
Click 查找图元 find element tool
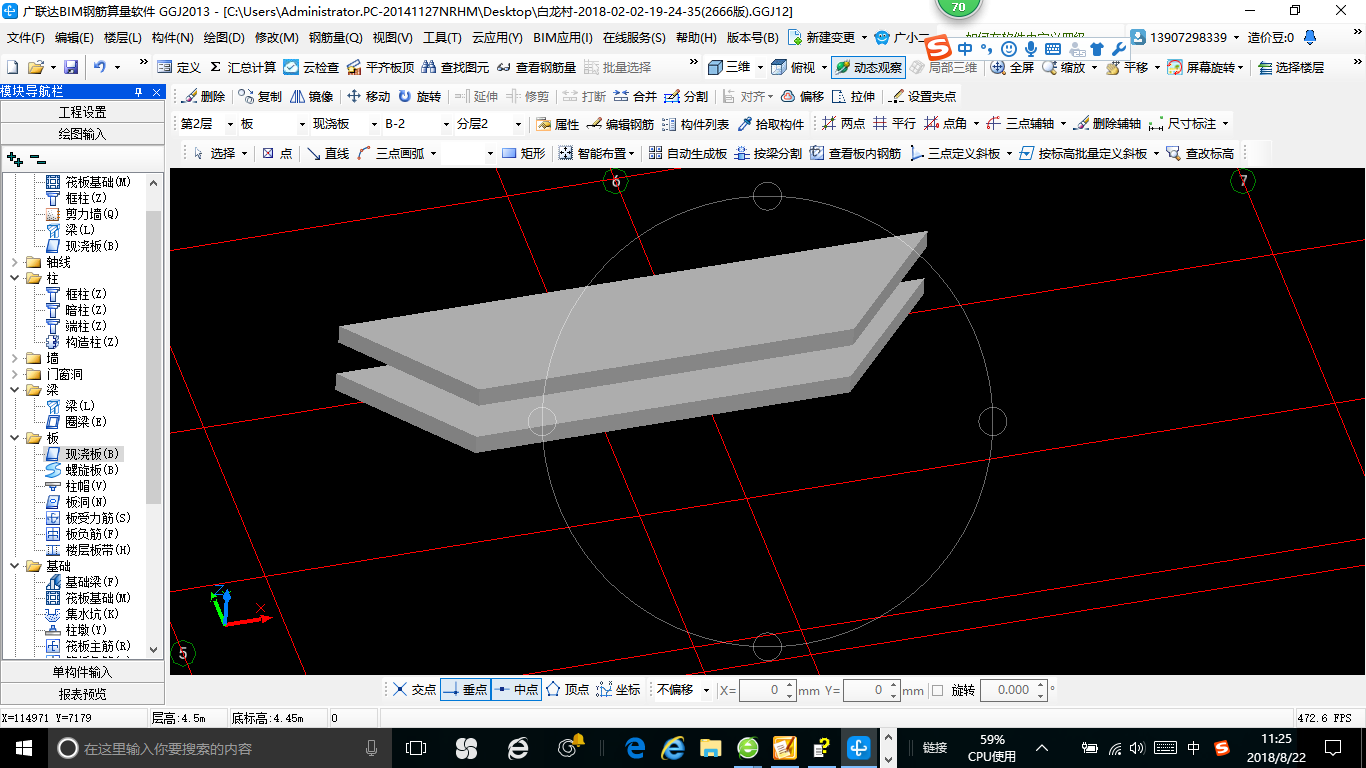click(x=455, y=67)
